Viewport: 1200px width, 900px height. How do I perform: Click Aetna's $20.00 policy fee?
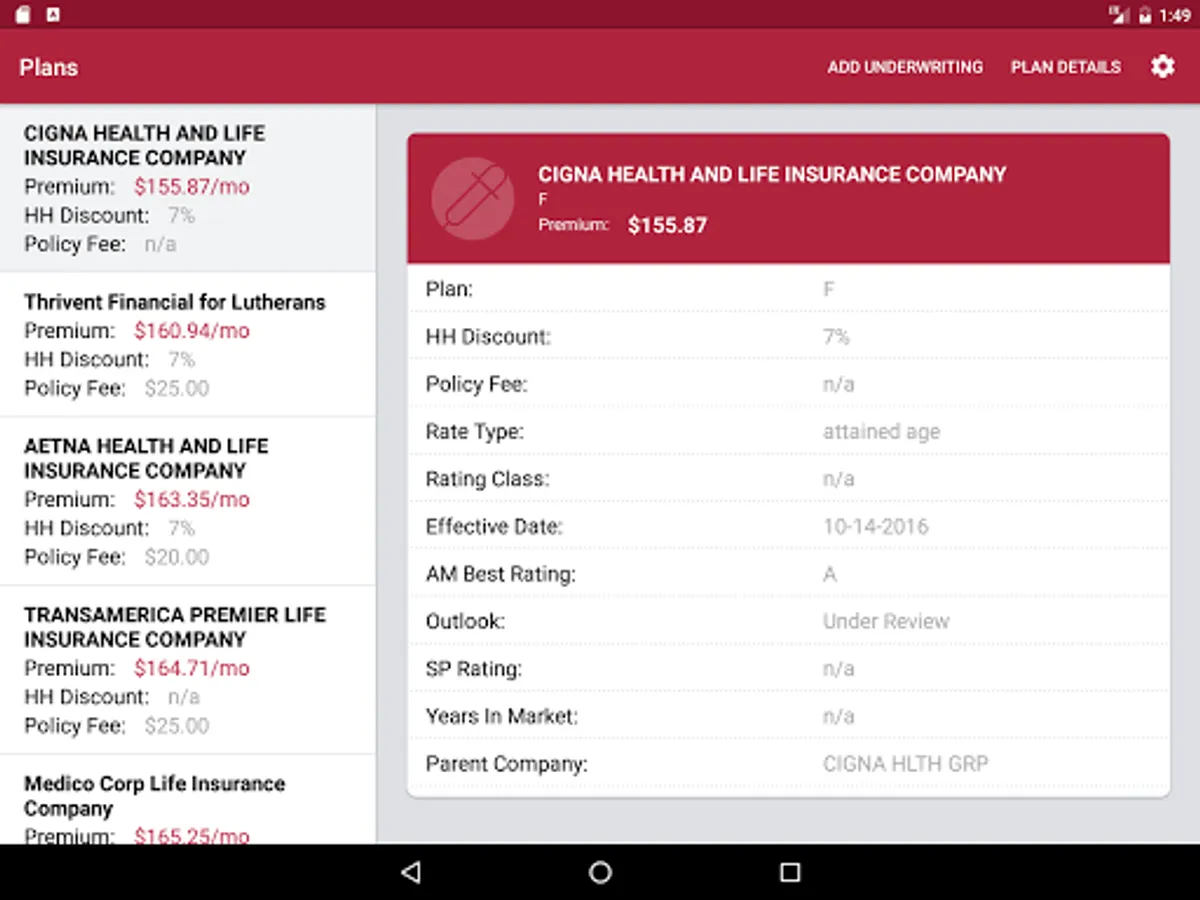(177, 557)
